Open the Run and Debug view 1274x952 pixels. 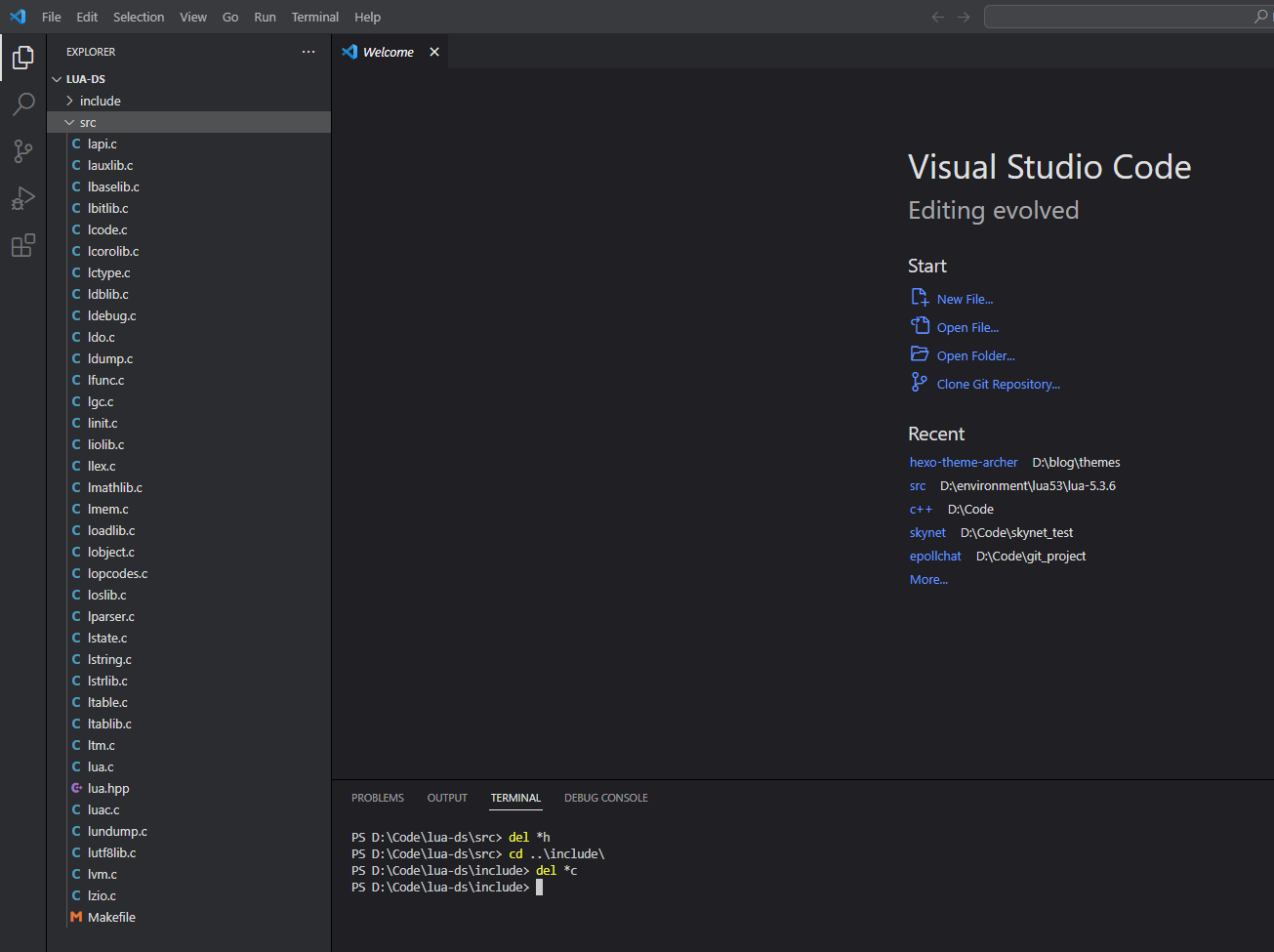(x=23, y=197)
